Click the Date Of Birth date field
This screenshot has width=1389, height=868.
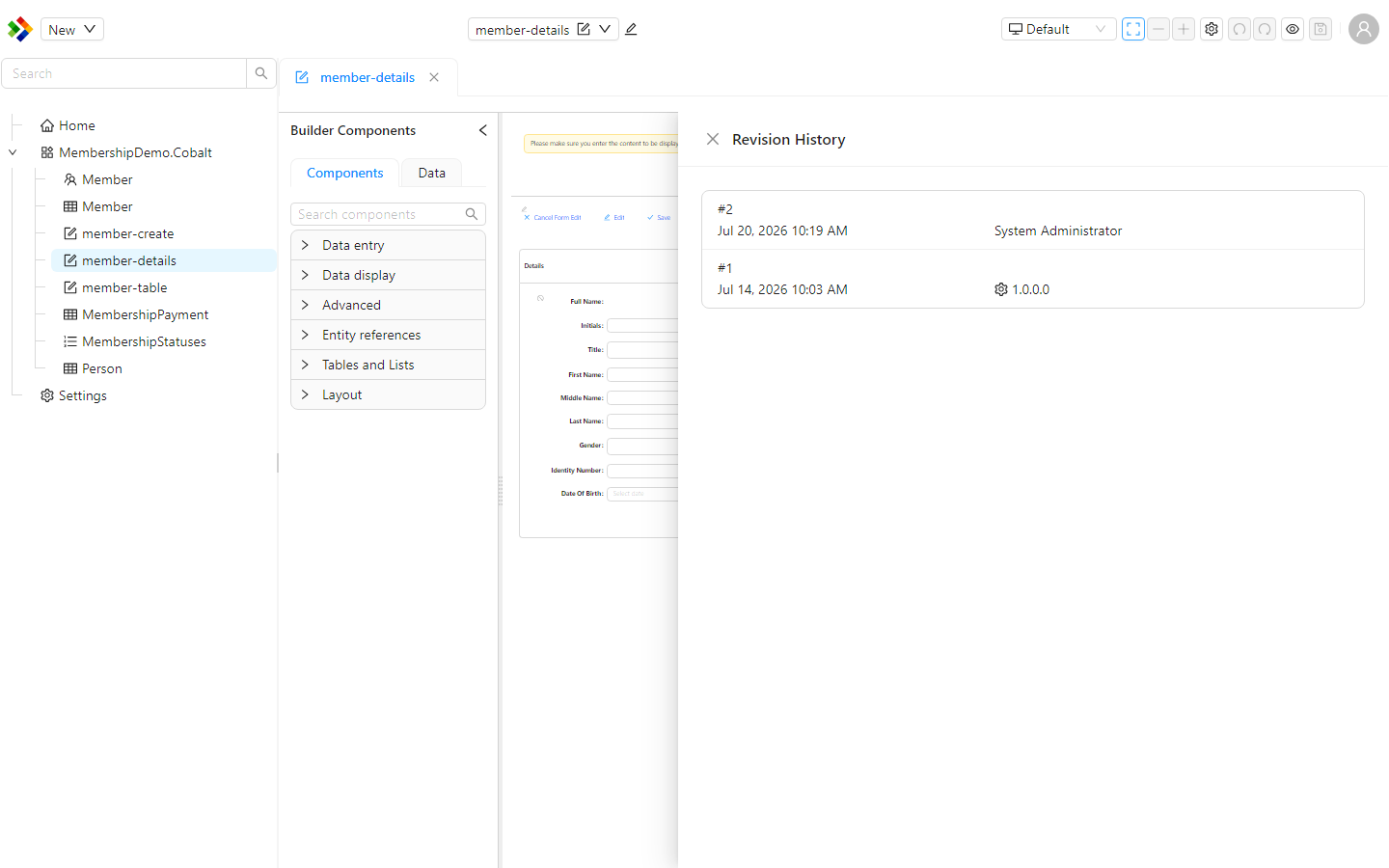[x=642, y=494]
